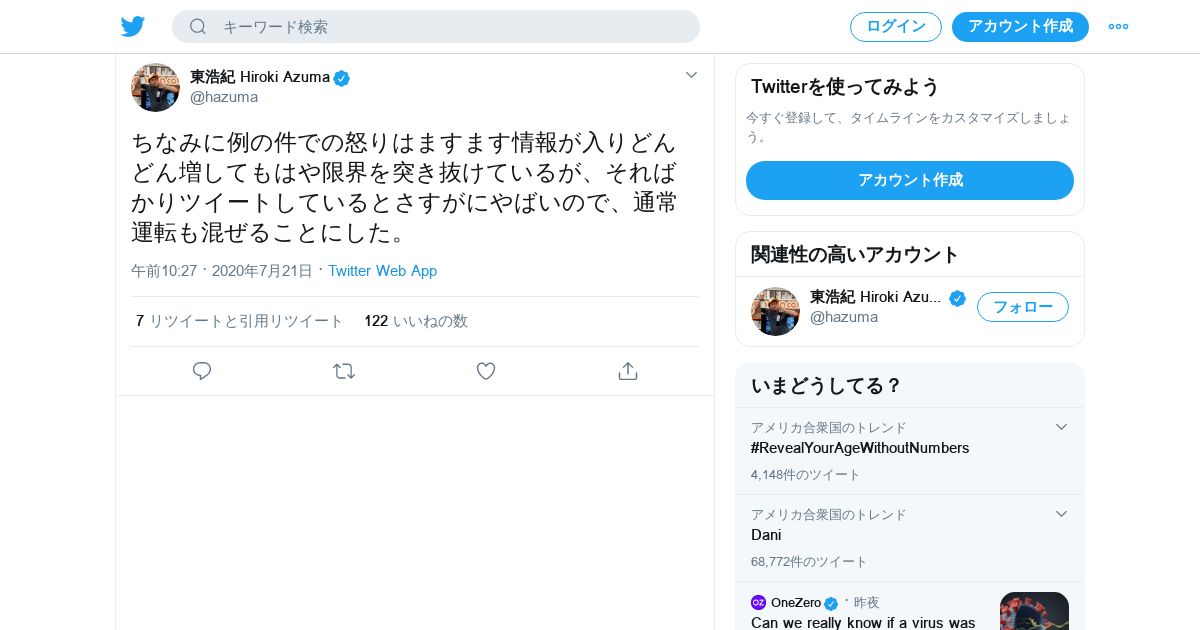Click the ログイン button in the header
Screen dimensions: 1200x630
point(895,27)
